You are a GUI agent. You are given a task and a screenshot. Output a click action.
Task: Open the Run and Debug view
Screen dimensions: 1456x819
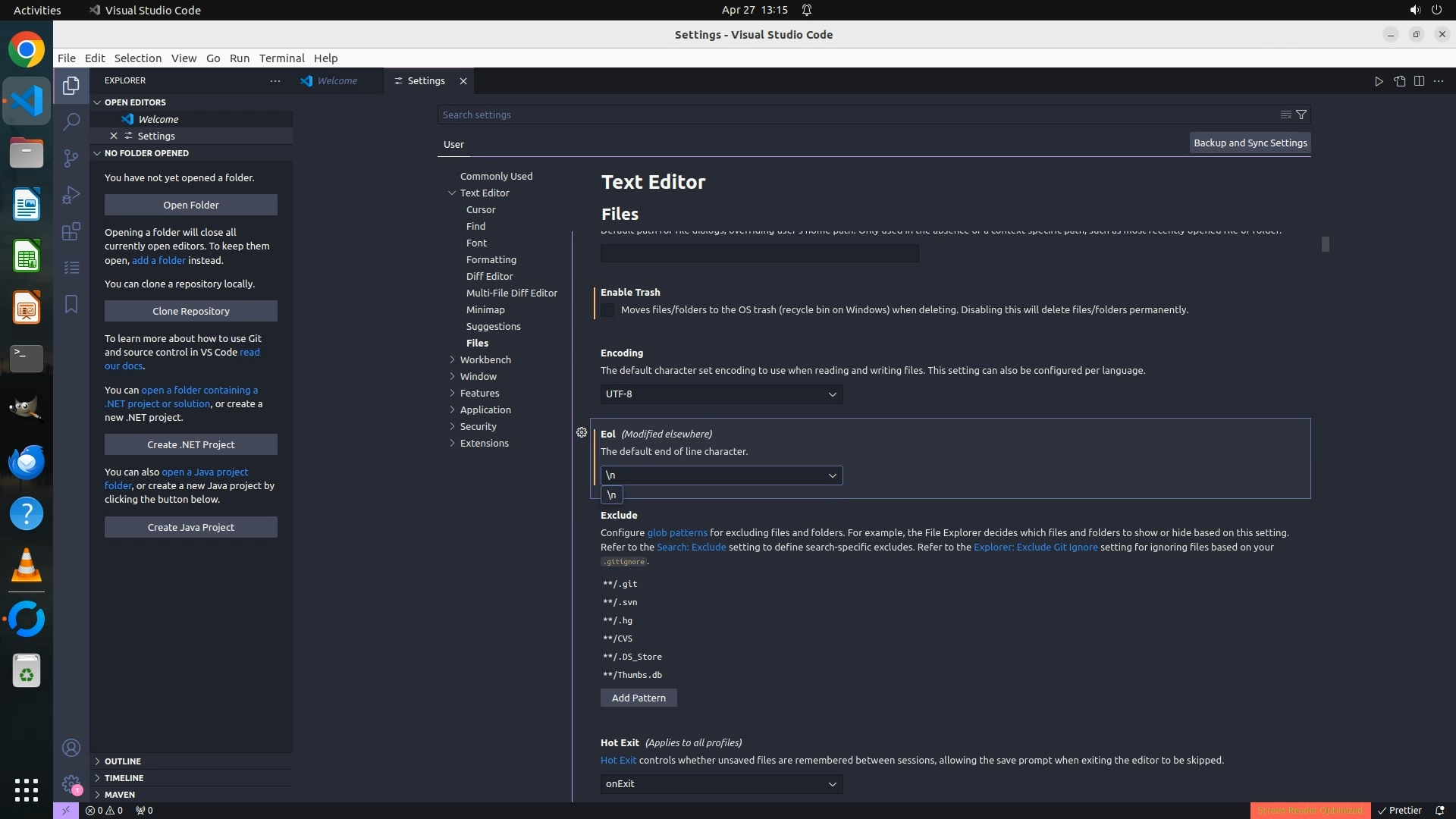click(x=71, y=195)
